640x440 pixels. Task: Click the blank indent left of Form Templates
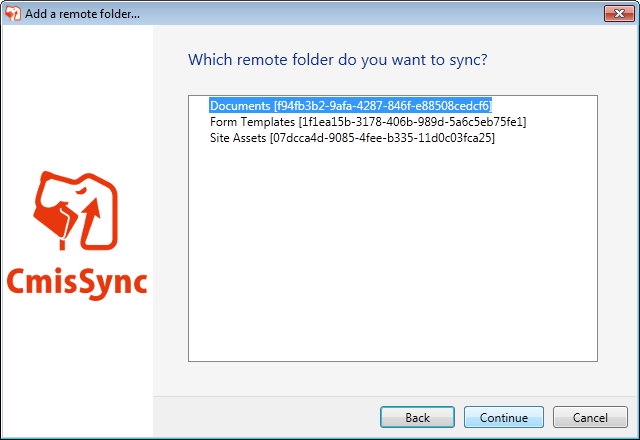[x=199, y=121]
